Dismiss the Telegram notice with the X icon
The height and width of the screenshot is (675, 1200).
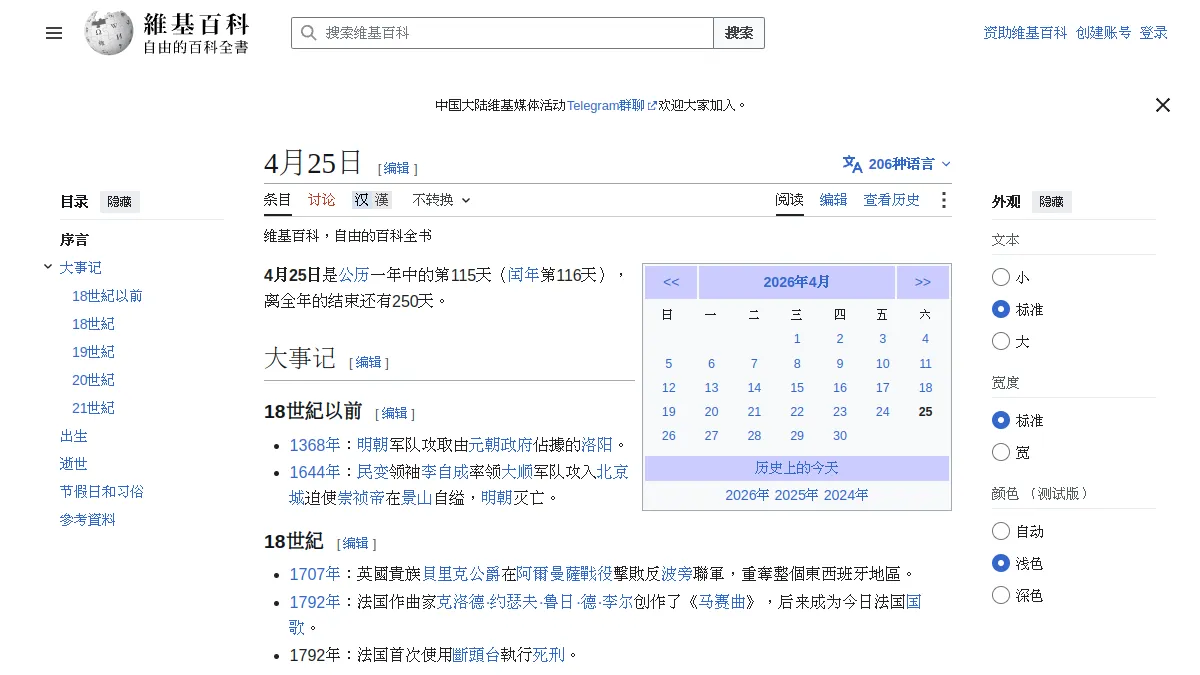click(1162, 105)
